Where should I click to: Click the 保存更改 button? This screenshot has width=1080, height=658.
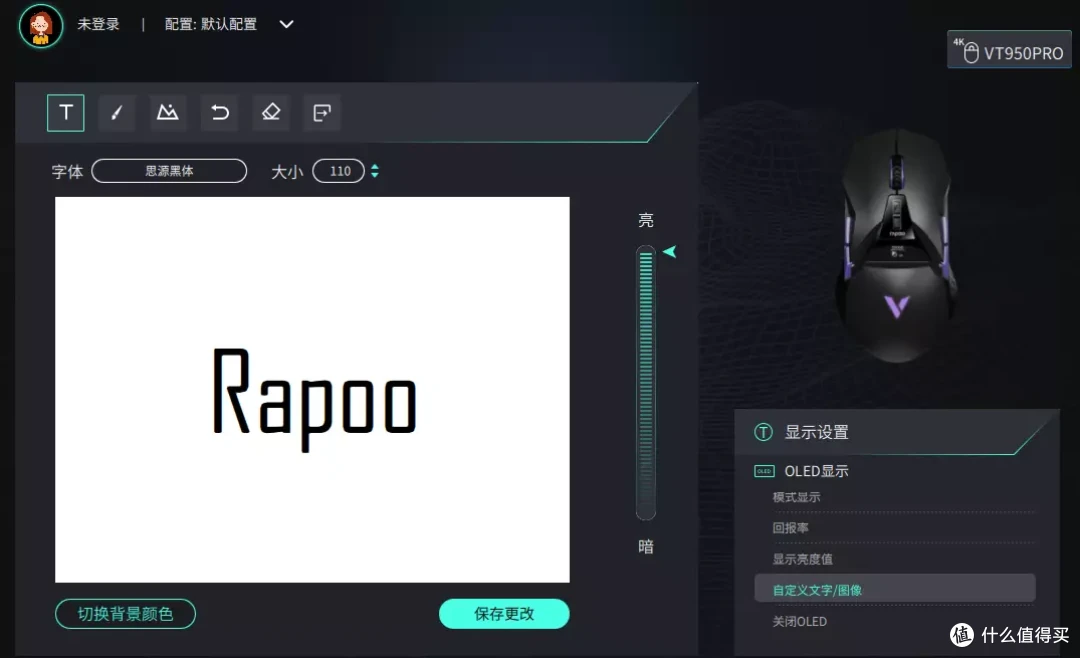[x=504, y=614]
